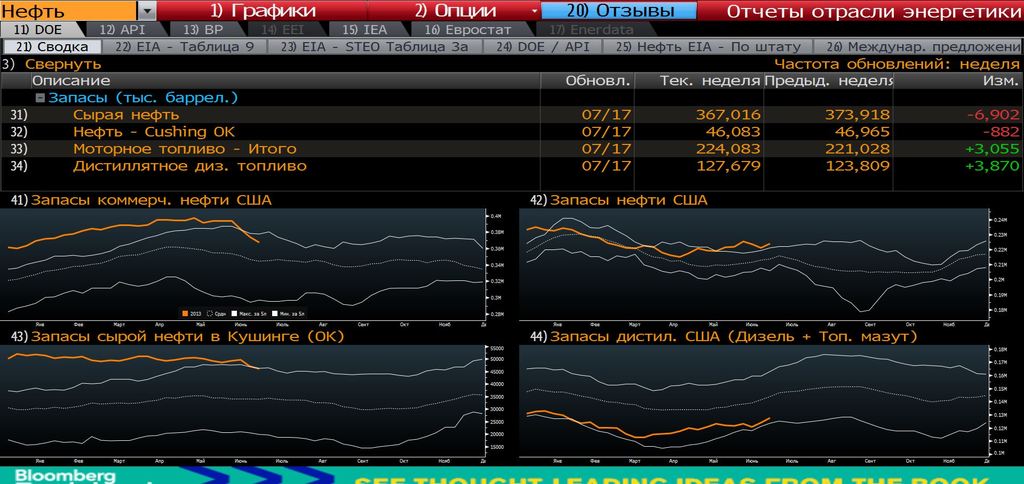
Task: Click the Отчеты отрасли энергетики title
Action: tap(874, 11)
